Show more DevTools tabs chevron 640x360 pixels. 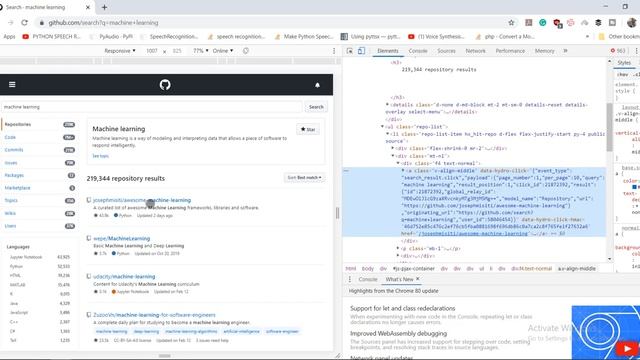coord(565,51)
